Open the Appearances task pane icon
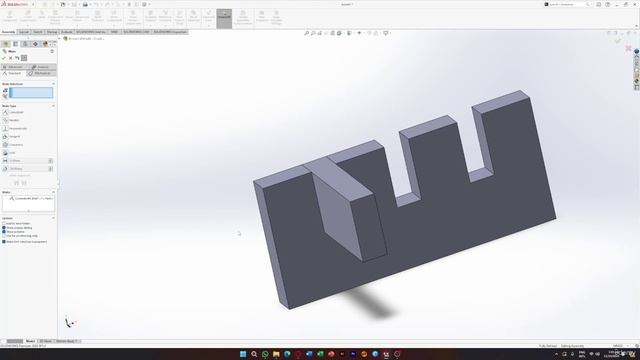This screenshot has height=360, width=640. click(x=636, y=81)
